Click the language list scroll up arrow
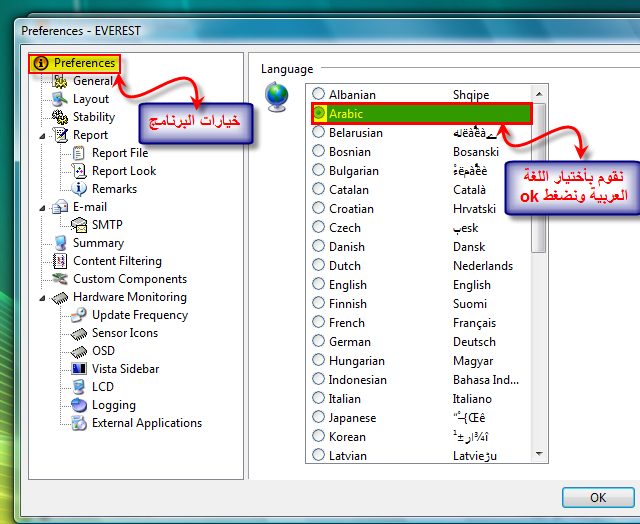Viewport: 640px width, 524px height. [539, 94]
